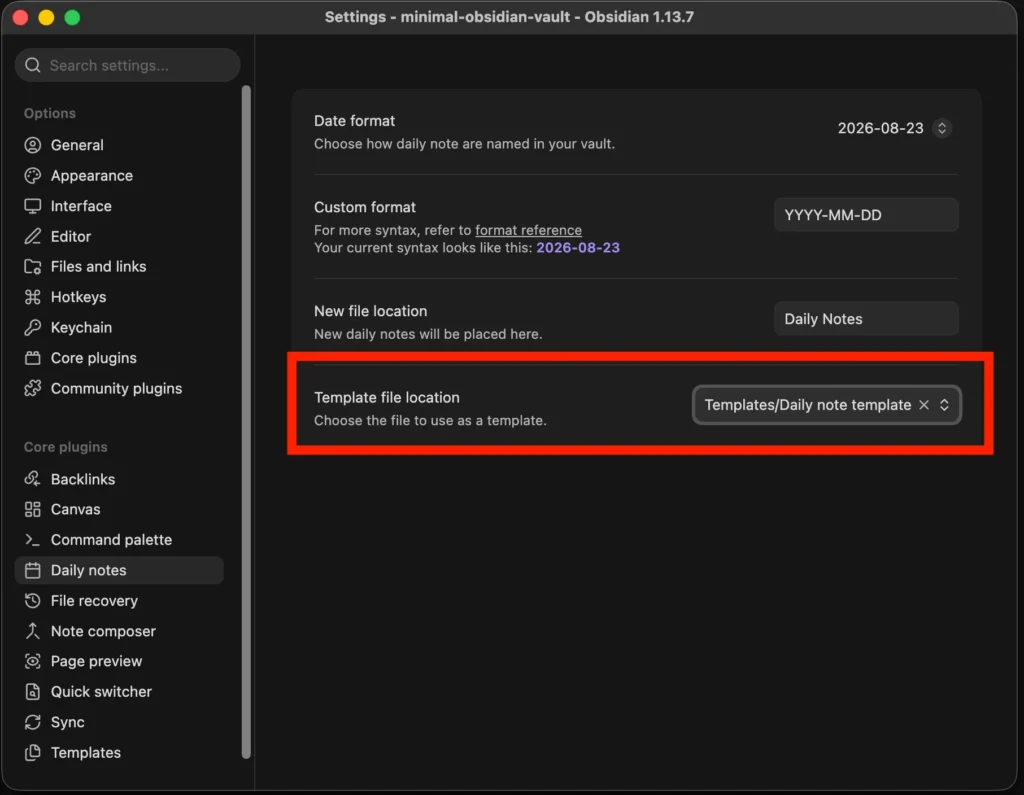Screen dimensions: 1024x795
Task: Select Interface in the sidebar
Action: [x=119, y=206]
